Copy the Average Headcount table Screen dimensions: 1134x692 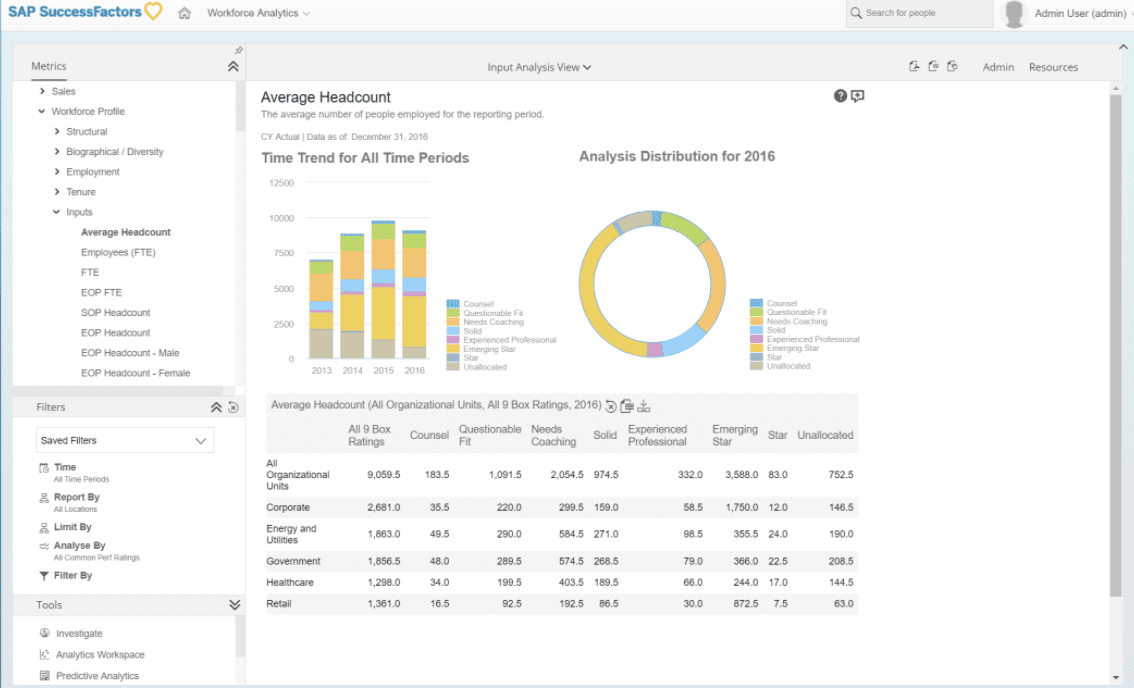tap(628, 406)
